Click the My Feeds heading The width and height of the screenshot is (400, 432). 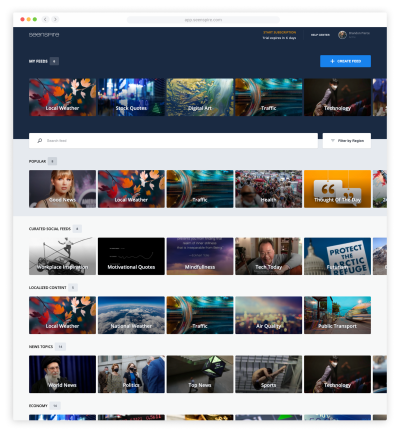click(38, 61)
